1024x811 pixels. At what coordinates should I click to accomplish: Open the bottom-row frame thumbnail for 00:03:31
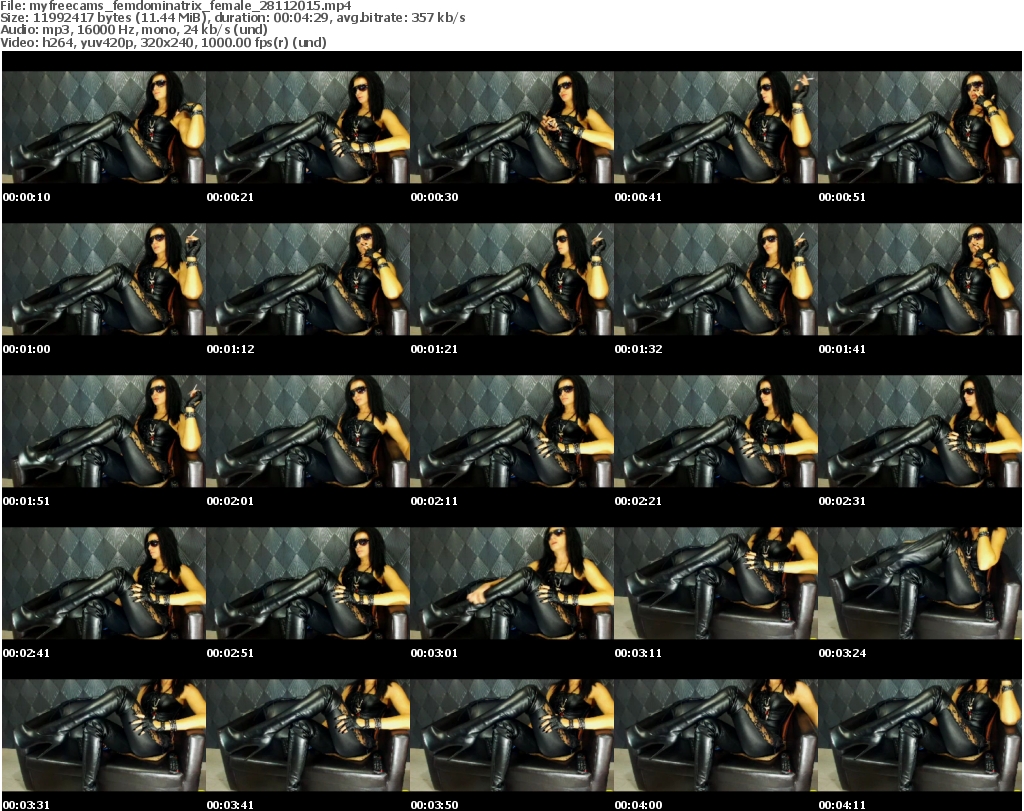tap(104, 735)
